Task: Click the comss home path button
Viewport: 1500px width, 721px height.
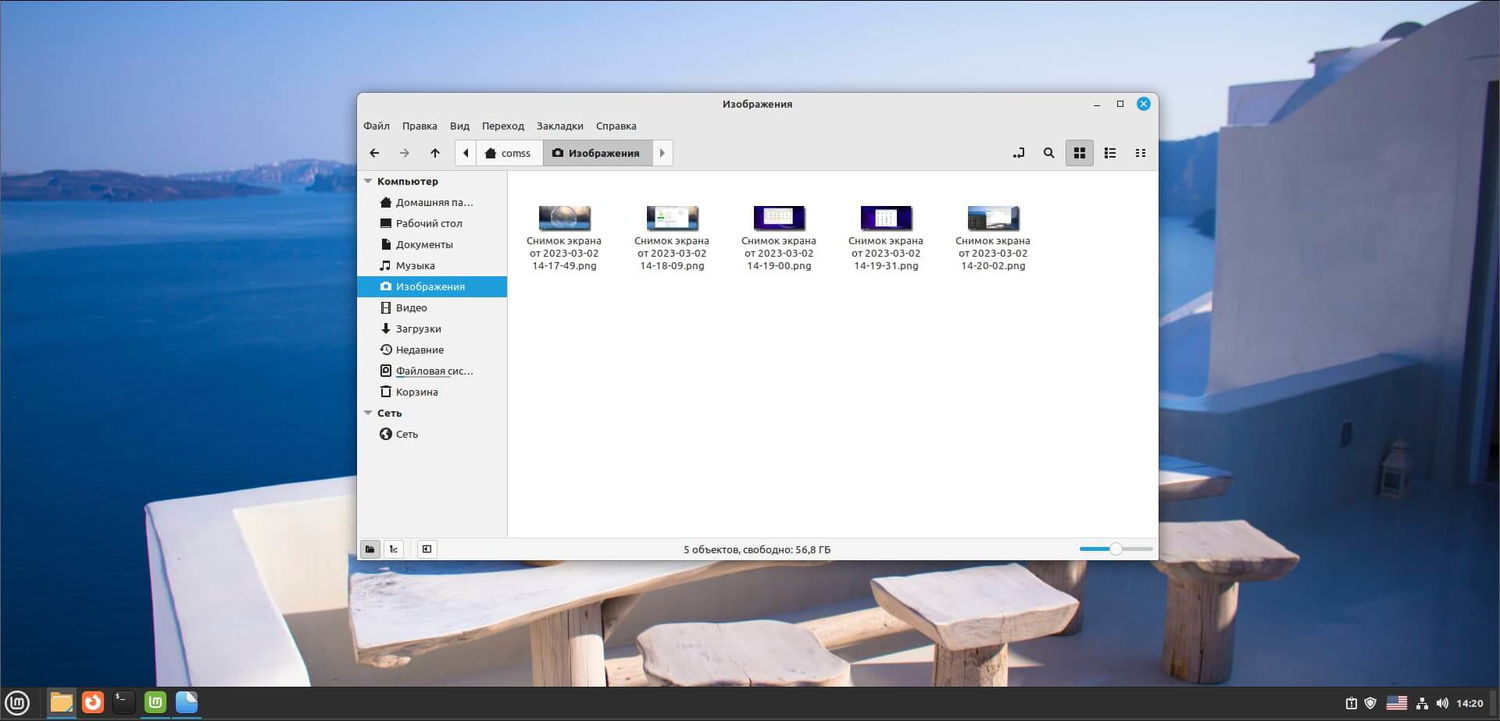Action: tap(508, 153)
